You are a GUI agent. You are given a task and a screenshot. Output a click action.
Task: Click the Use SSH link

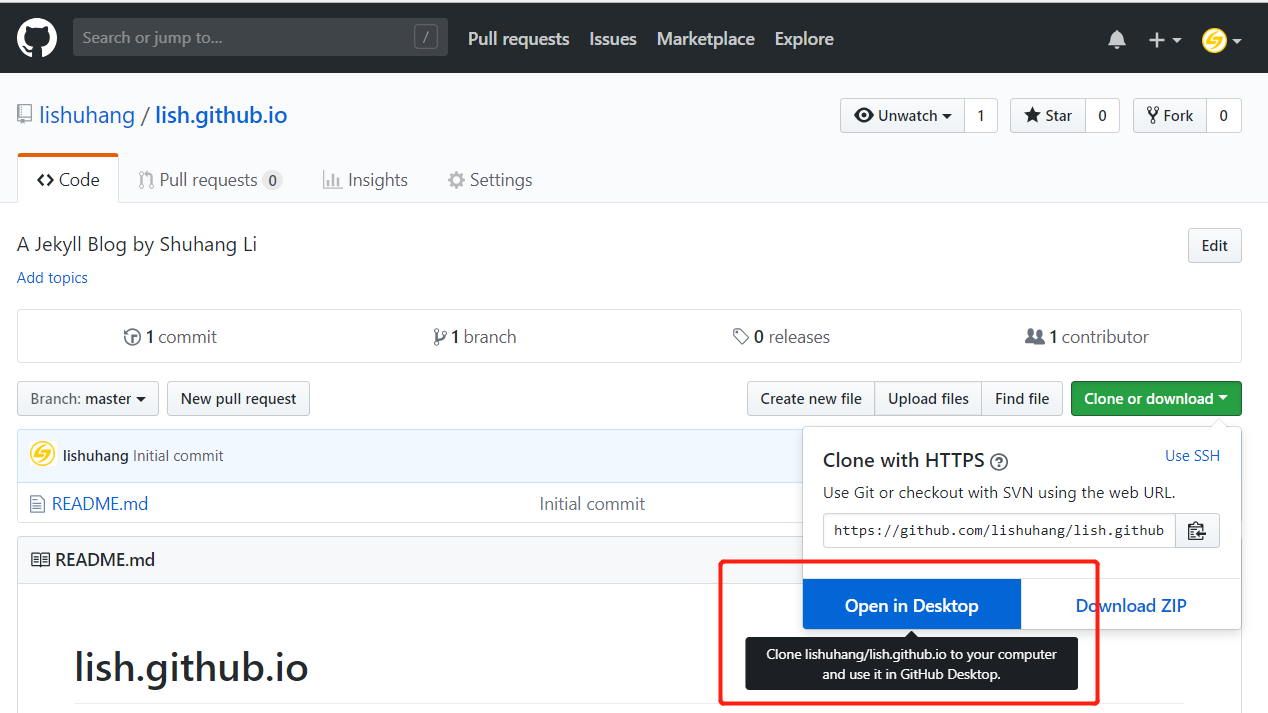(1192, 456)
